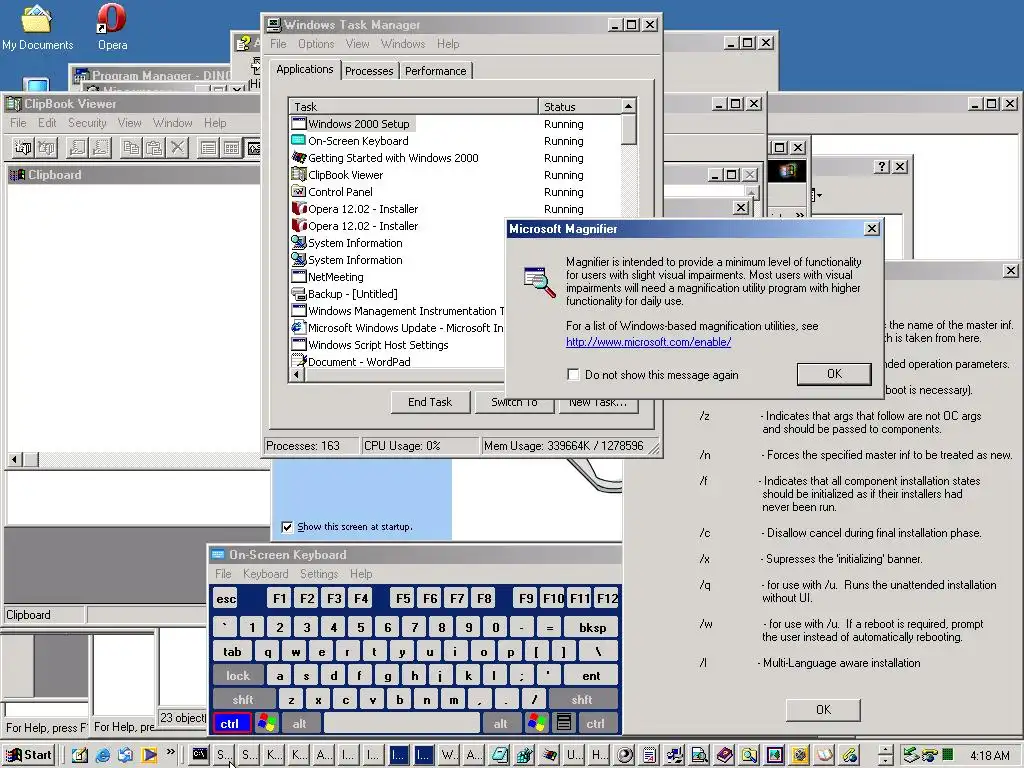Click the green CPU meter tray icon
Image resolution: width=1024 pixels, height=768 pixels.
coord(948,755)
